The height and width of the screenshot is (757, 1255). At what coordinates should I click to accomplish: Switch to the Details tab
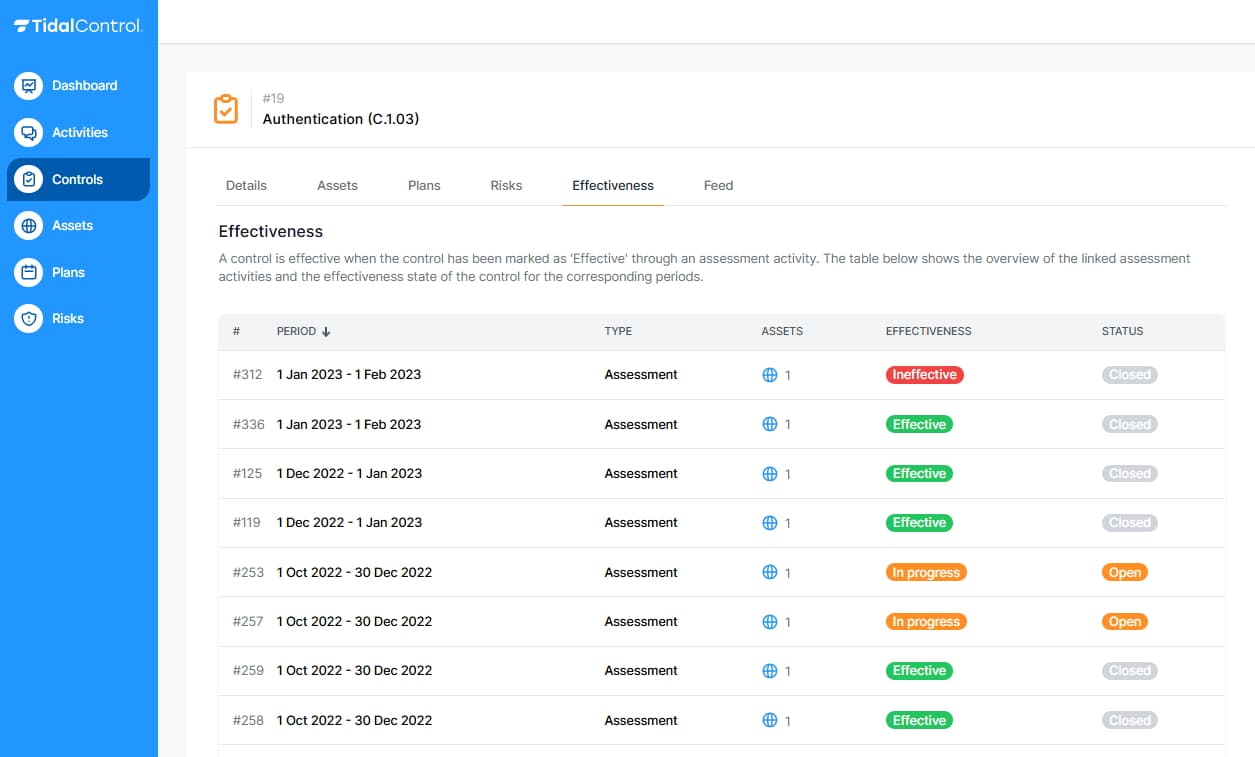246,185
